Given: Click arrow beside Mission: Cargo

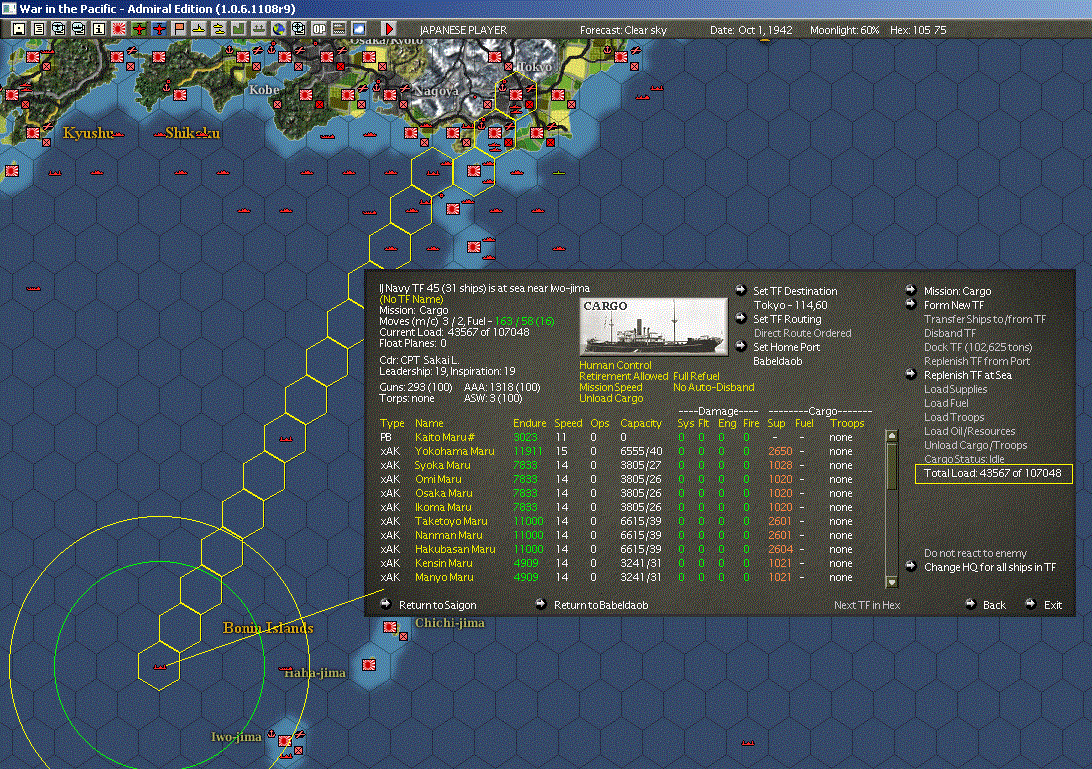Looking at the screenshot, I should pyautogui.click(x=911, y=290).
